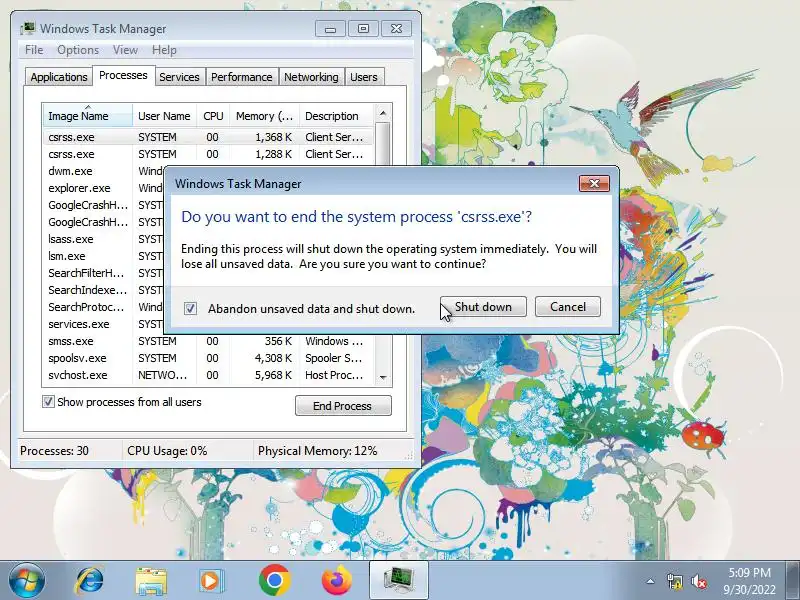Select the smss.exe process

tap(208, 341)
